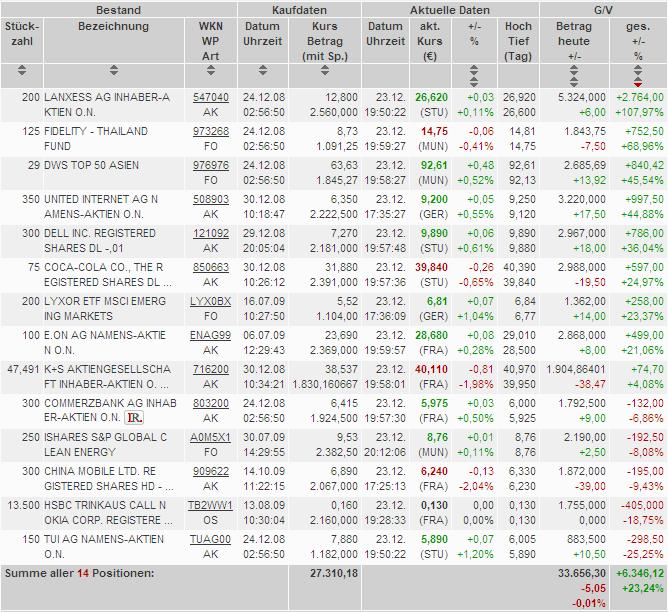Click total current value 33.656,30
Screen dimensions: 668x612
(582, 574)
